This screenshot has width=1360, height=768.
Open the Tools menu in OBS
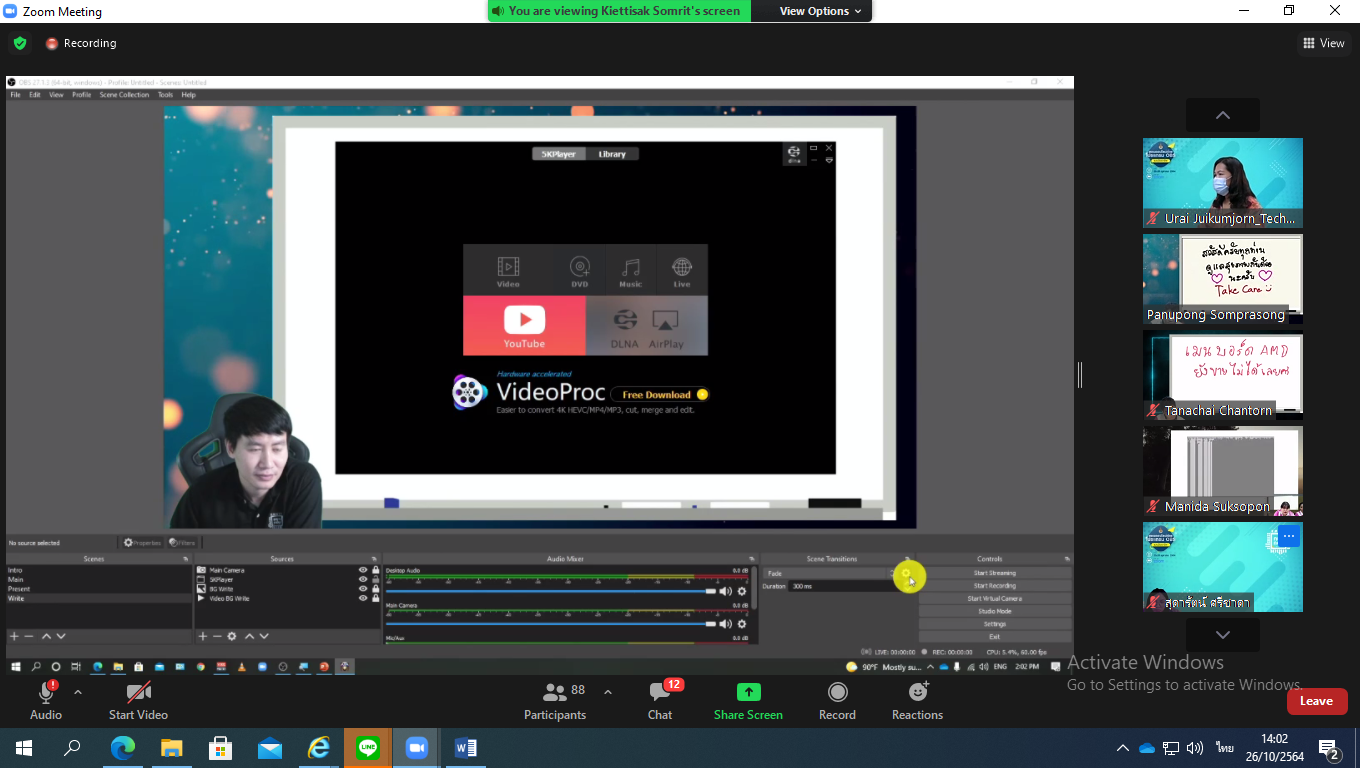pyautogui.click(x=165, y=95)
